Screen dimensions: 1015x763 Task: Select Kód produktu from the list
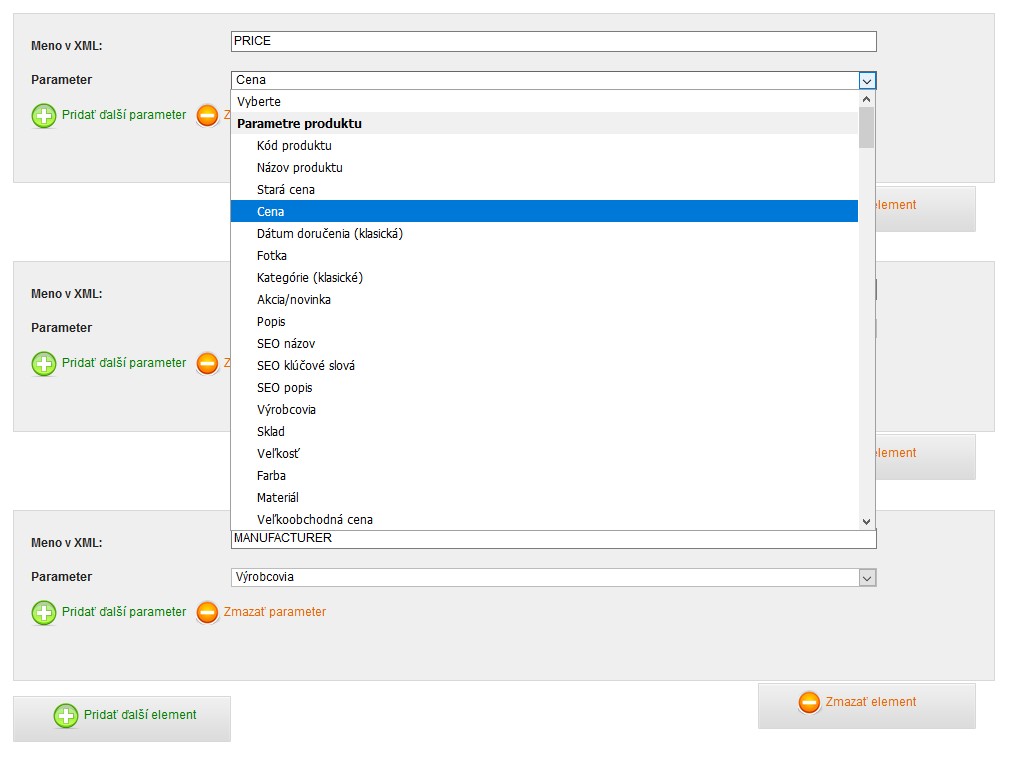point(294,146)
